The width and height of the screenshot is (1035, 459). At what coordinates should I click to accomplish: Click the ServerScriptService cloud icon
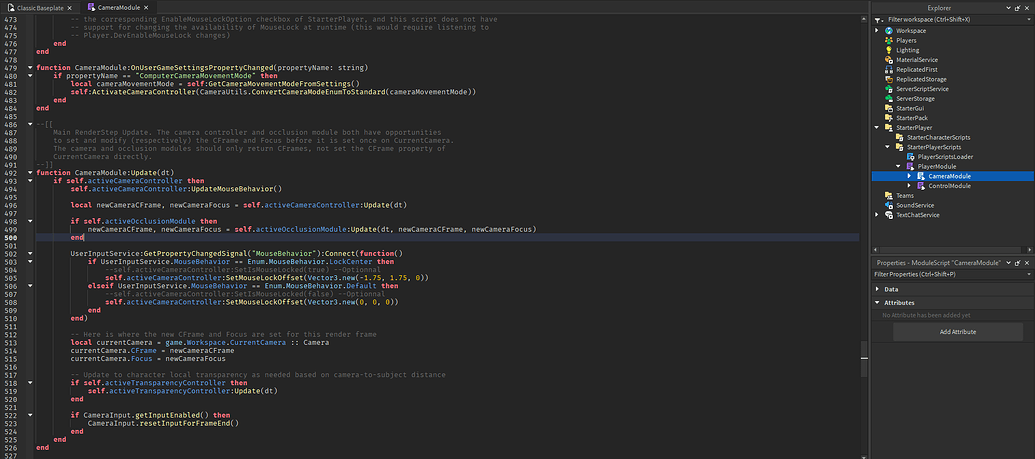[x=888, y=88]
